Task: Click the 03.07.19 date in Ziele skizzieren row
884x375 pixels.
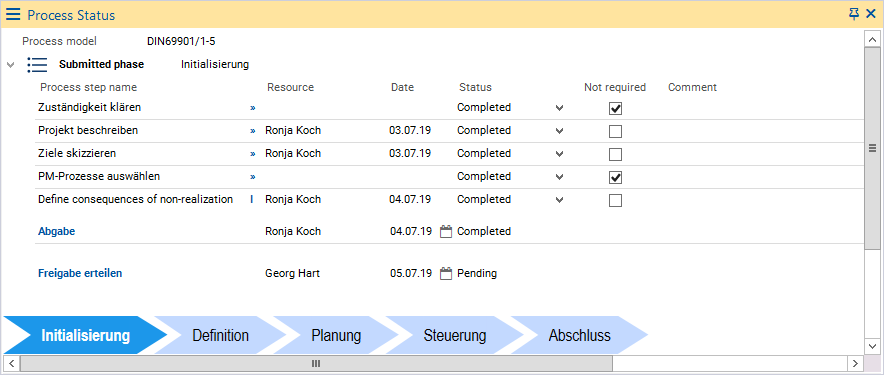Action: 410,153
